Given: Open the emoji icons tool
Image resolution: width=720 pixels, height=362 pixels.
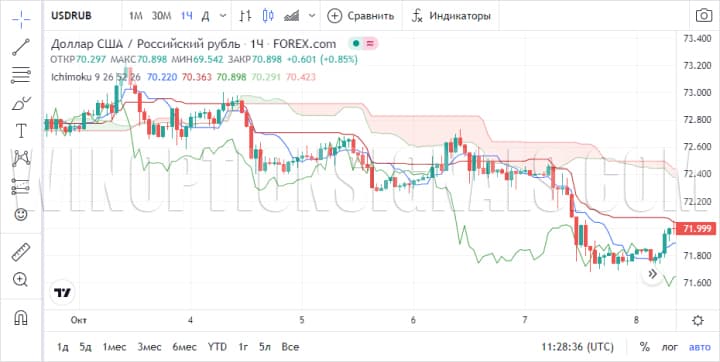Looking at the screenshot, I should tap(21, 215).
